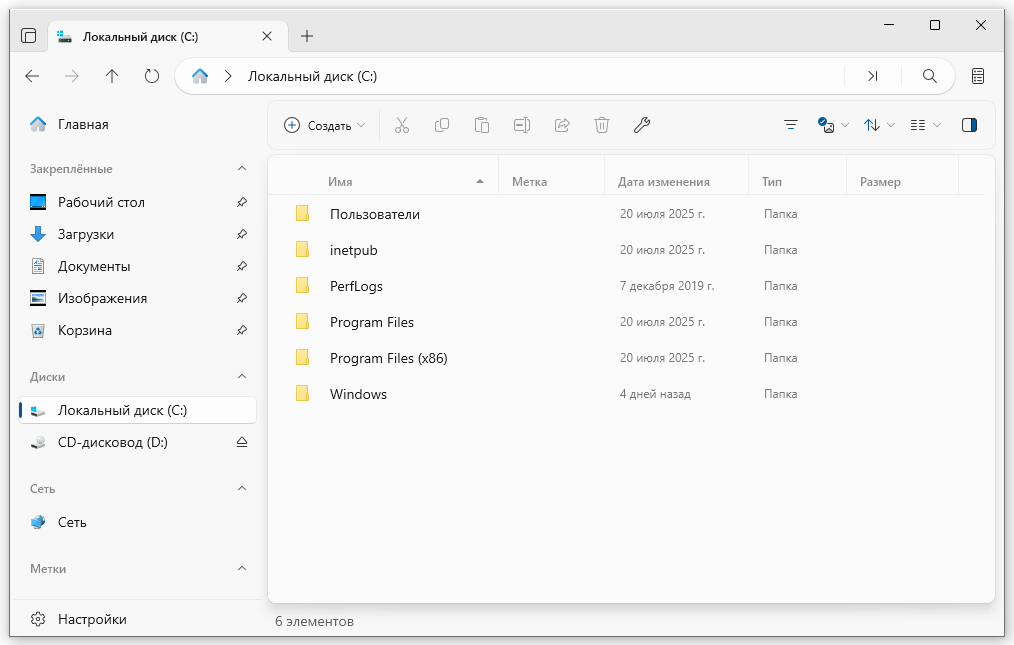Select the Windows folder
The height and width of the screenshot is (645, 1014).
[x=626, y=394]
